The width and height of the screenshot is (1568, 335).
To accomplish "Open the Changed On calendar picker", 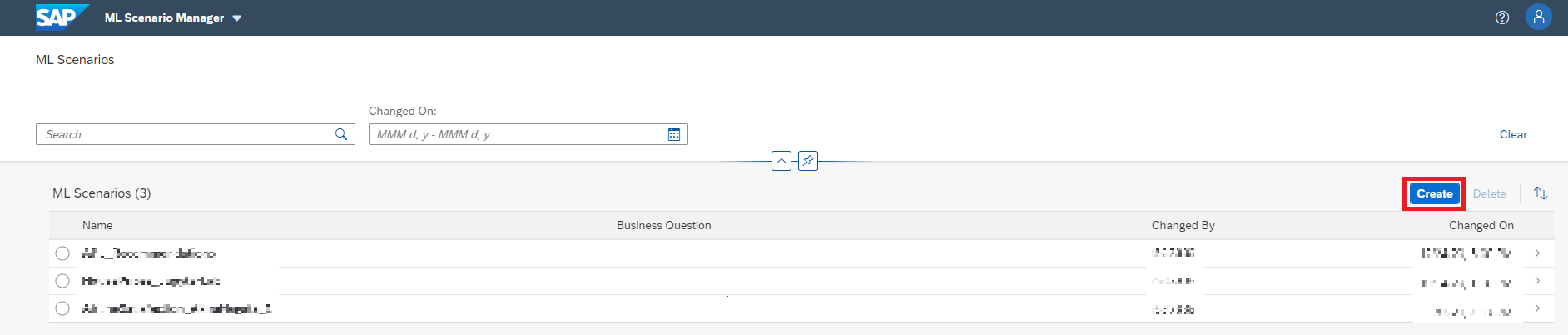I will [674, 134].
